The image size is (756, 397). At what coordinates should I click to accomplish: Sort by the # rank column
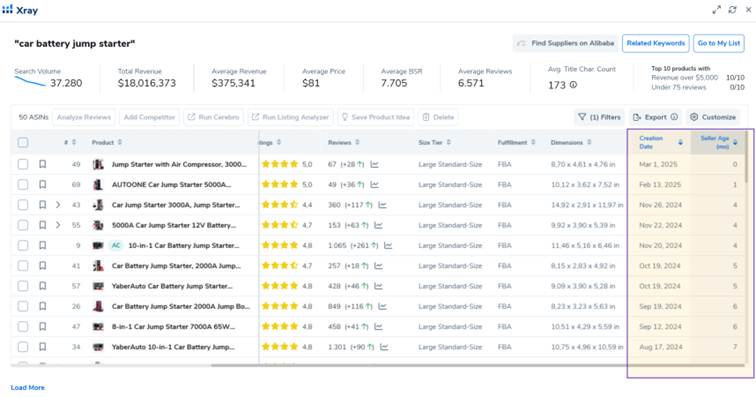[x=74, y=142]
